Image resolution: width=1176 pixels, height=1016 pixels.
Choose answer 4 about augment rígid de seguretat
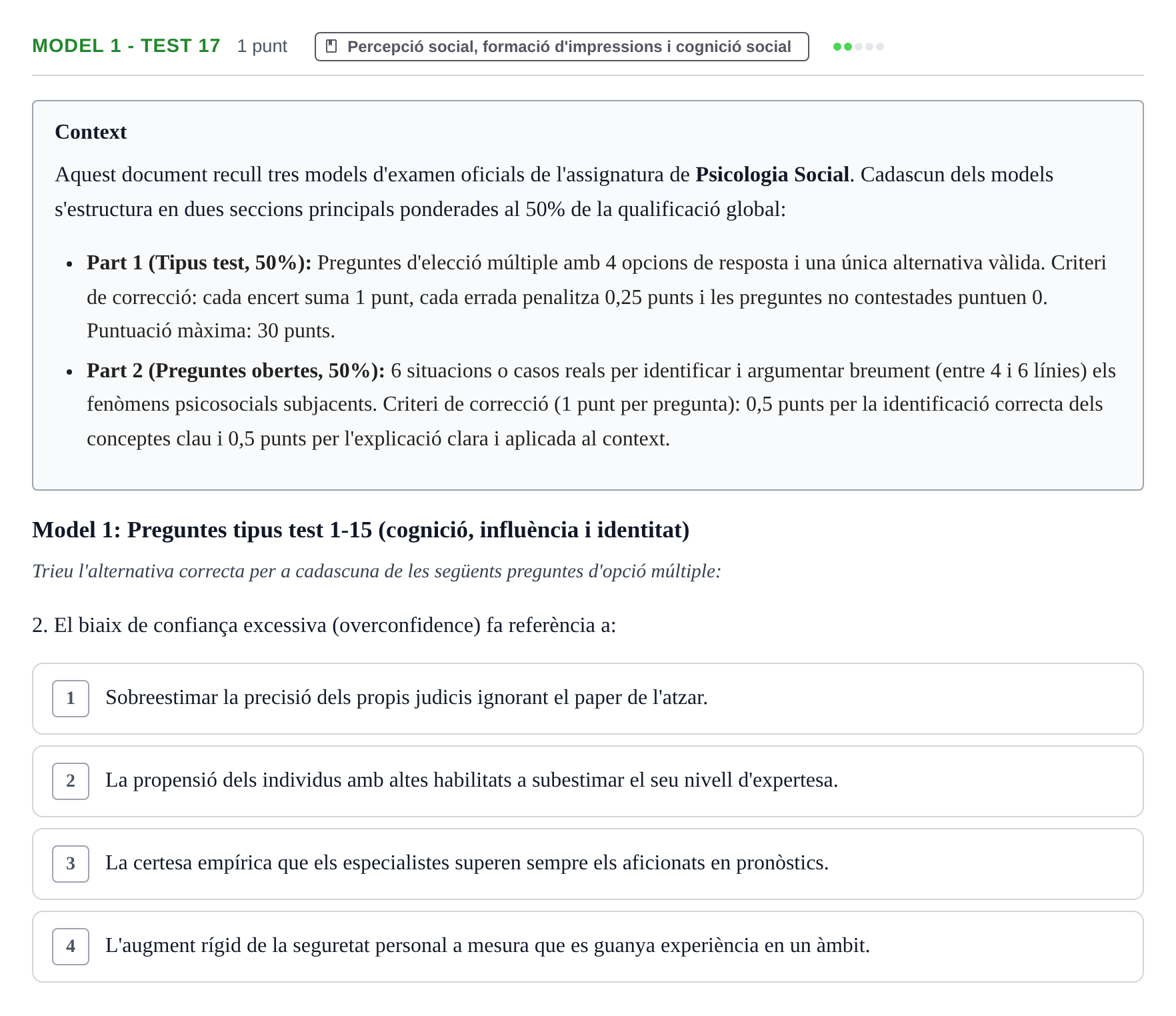587,947
